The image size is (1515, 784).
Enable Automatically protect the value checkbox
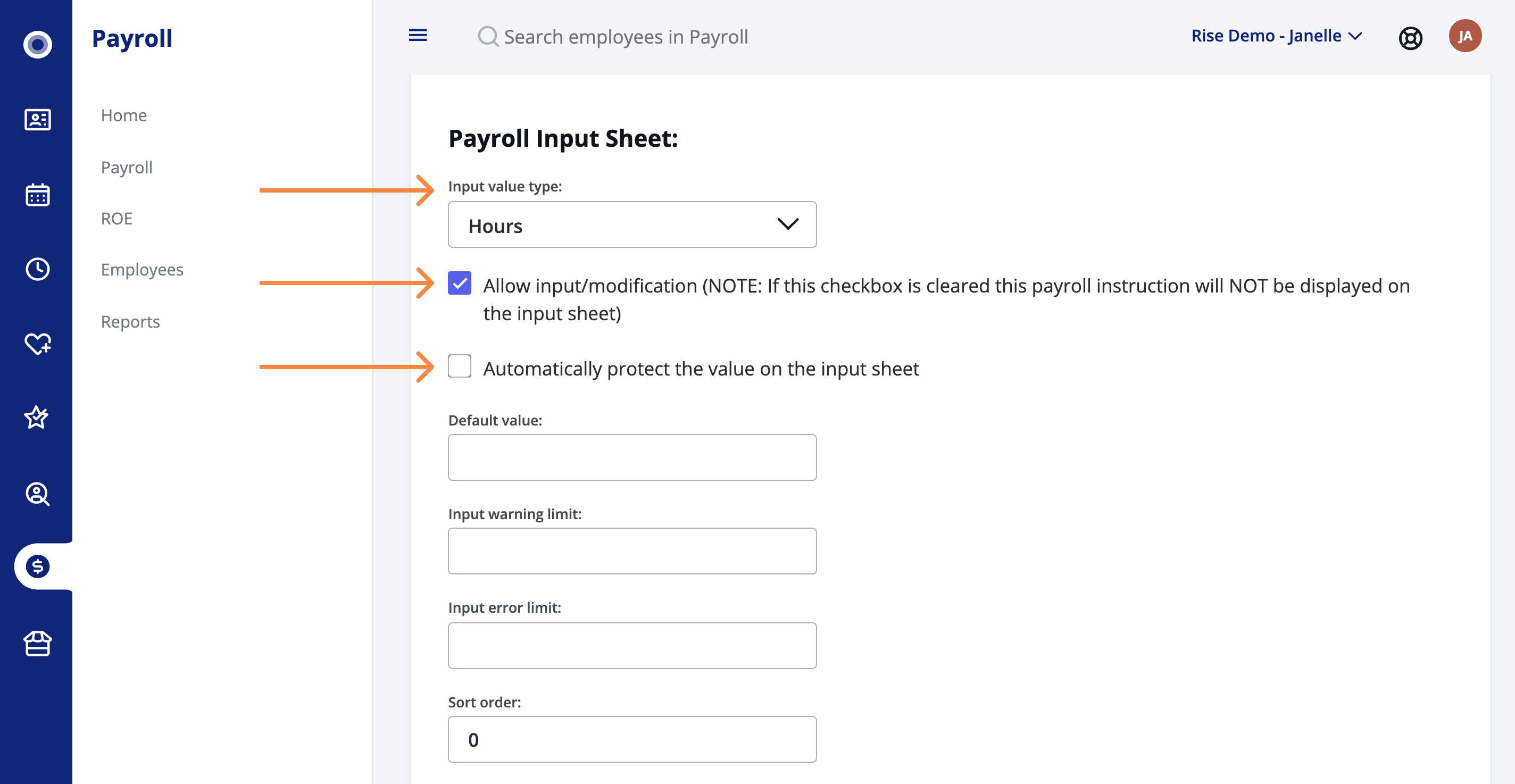point(459,366)
